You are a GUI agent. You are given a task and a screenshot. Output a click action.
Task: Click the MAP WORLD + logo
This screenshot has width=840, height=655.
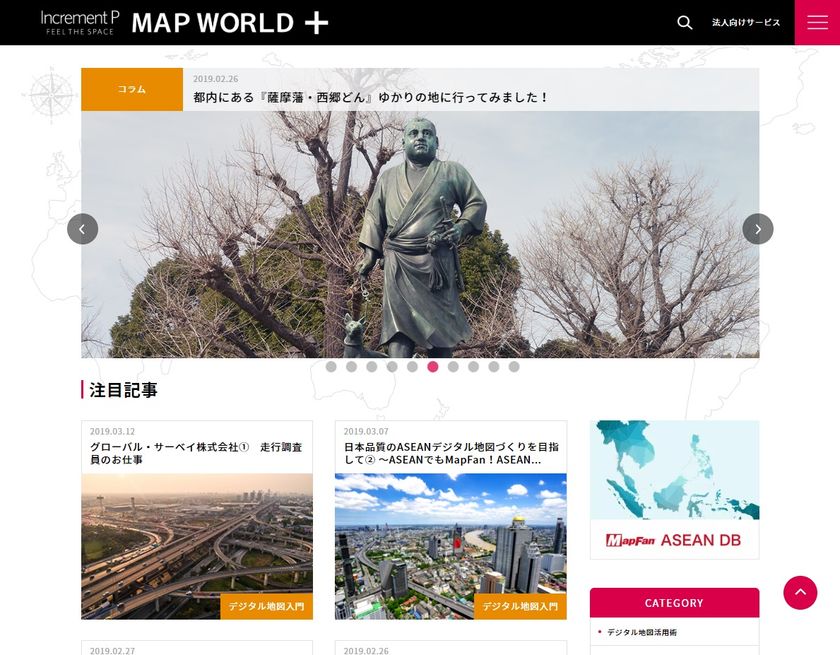(x=229, y=22)
